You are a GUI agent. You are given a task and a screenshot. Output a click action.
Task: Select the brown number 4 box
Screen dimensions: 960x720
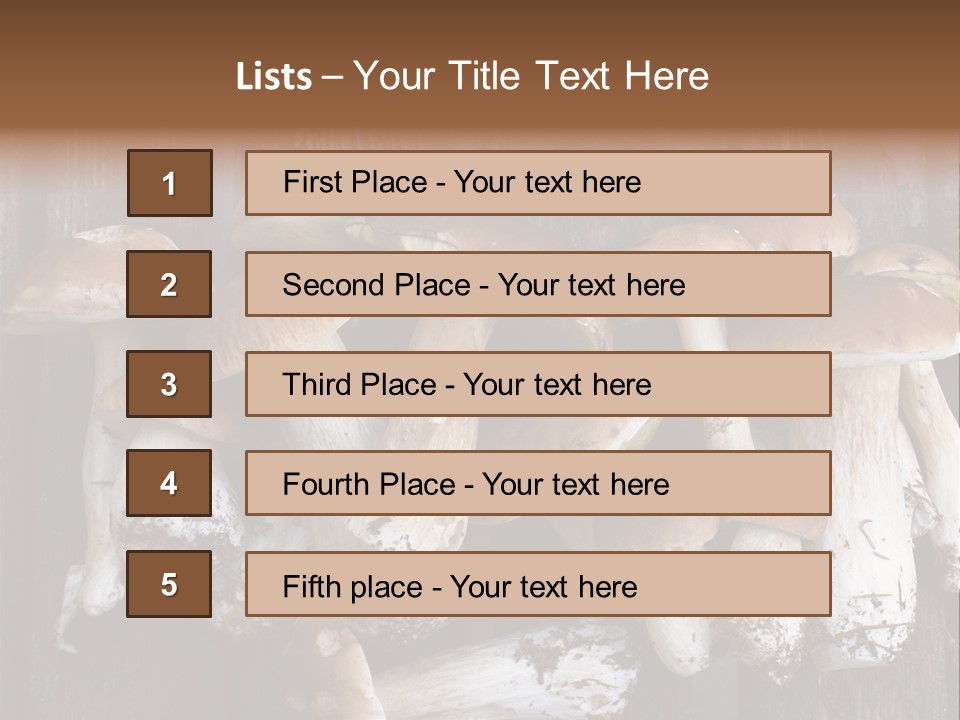(169, 483)
